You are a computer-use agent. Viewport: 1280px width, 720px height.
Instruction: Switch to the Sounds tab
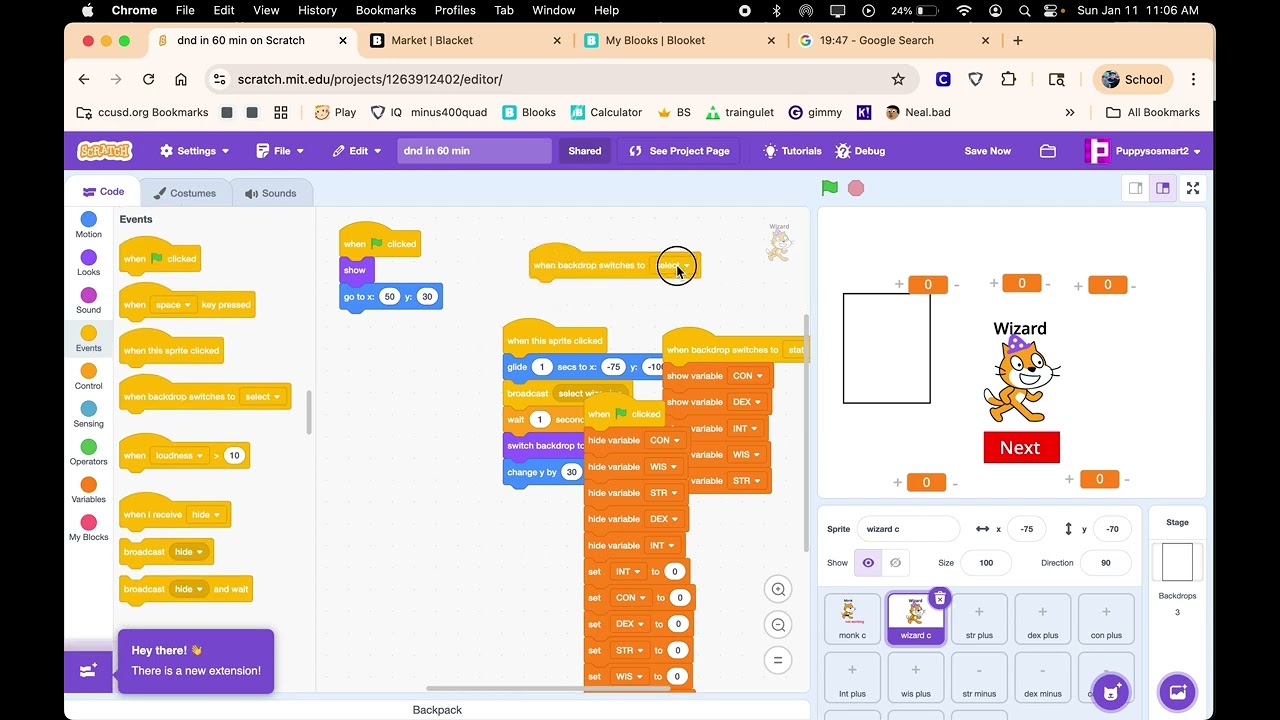coord(271,193)
